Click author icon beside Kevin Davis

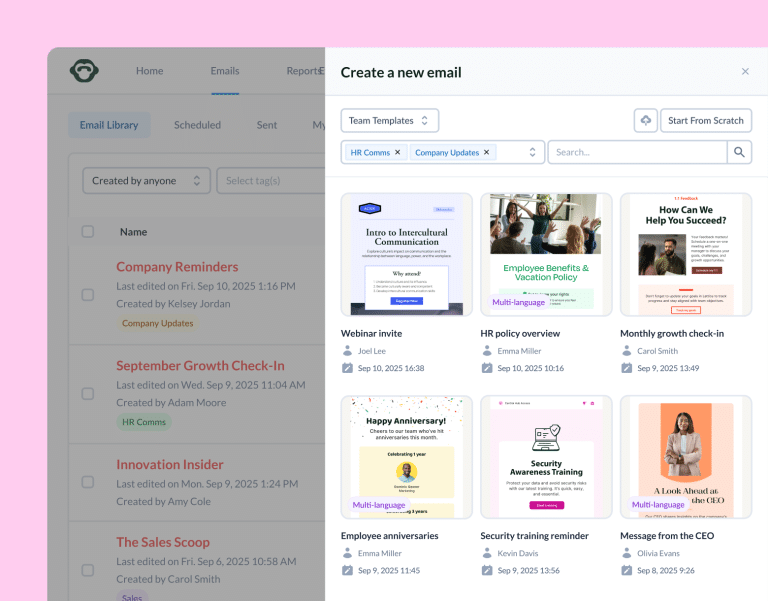(x=487, y=553)
